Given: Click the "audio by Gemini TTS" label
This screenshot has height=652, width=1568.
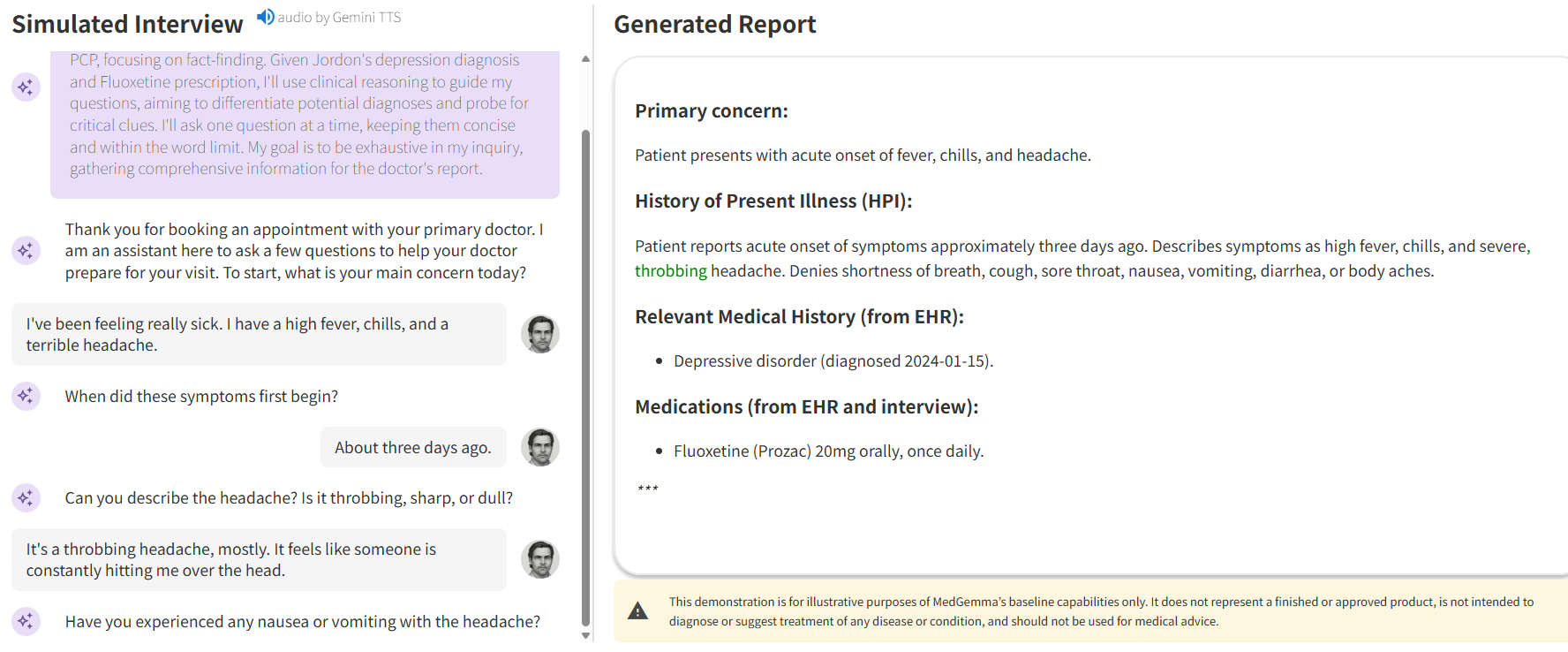Looking at the screenshot, I should pyautogui.click(x=339, y=18).
